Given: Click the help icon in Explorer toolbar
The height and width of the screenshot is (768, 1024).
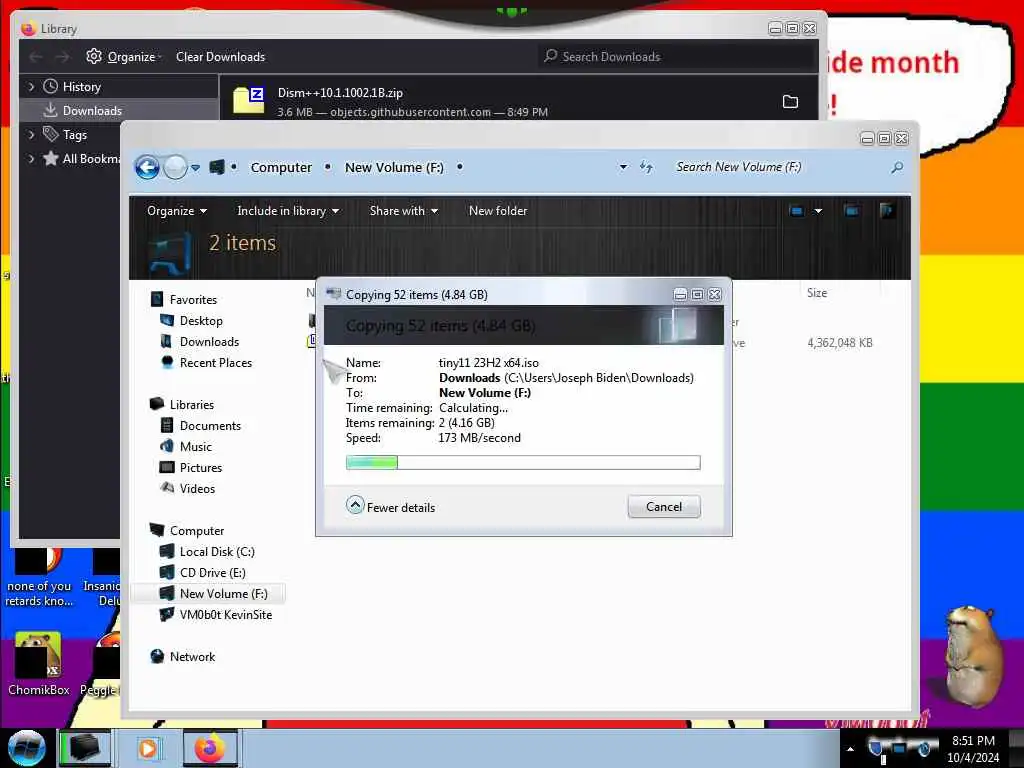Looking at the screenshot, I should click(x=887, y=210).
